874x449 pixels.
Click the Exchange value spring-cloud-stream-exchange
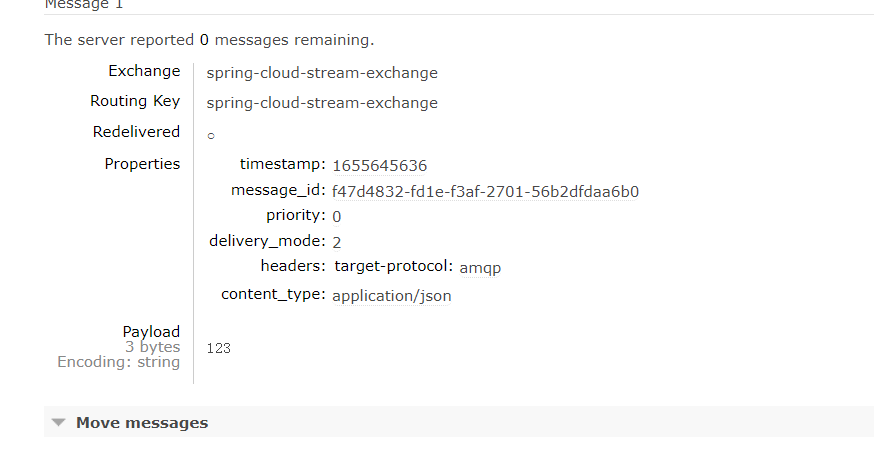(322, 73)
